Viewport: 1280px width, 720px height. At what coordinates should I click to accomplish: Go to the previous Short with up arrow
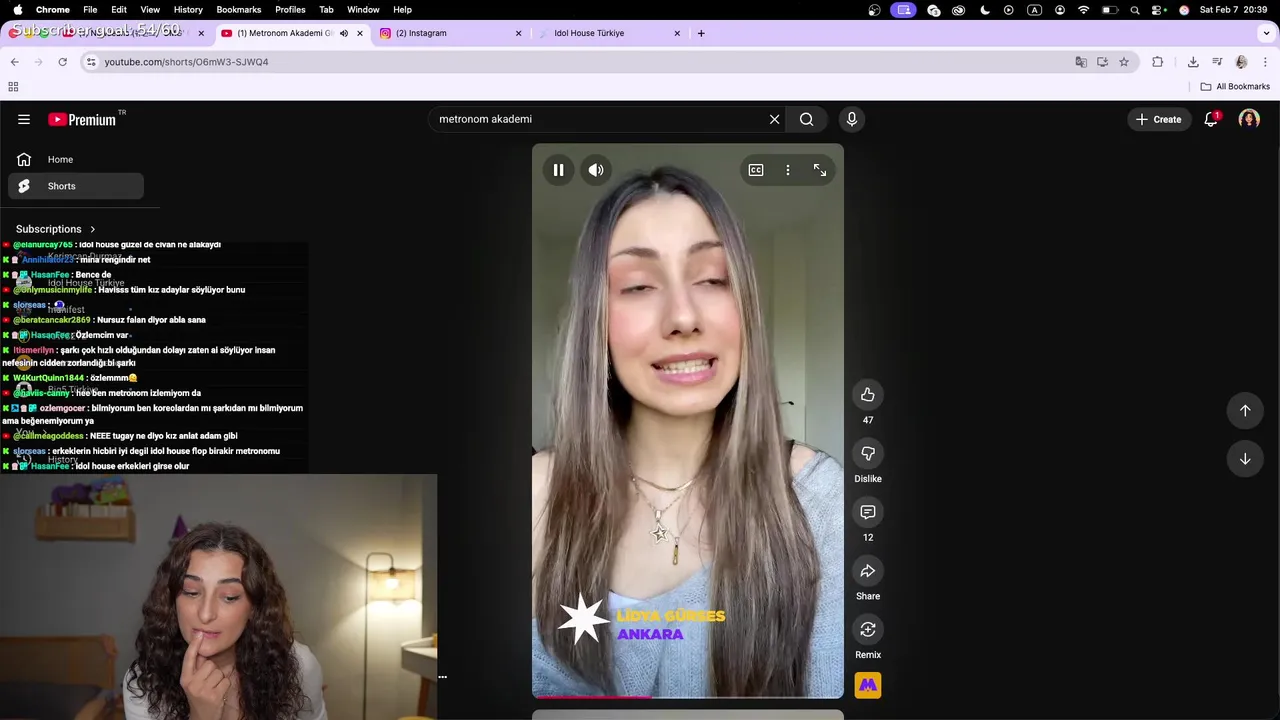click(1245, 410)
